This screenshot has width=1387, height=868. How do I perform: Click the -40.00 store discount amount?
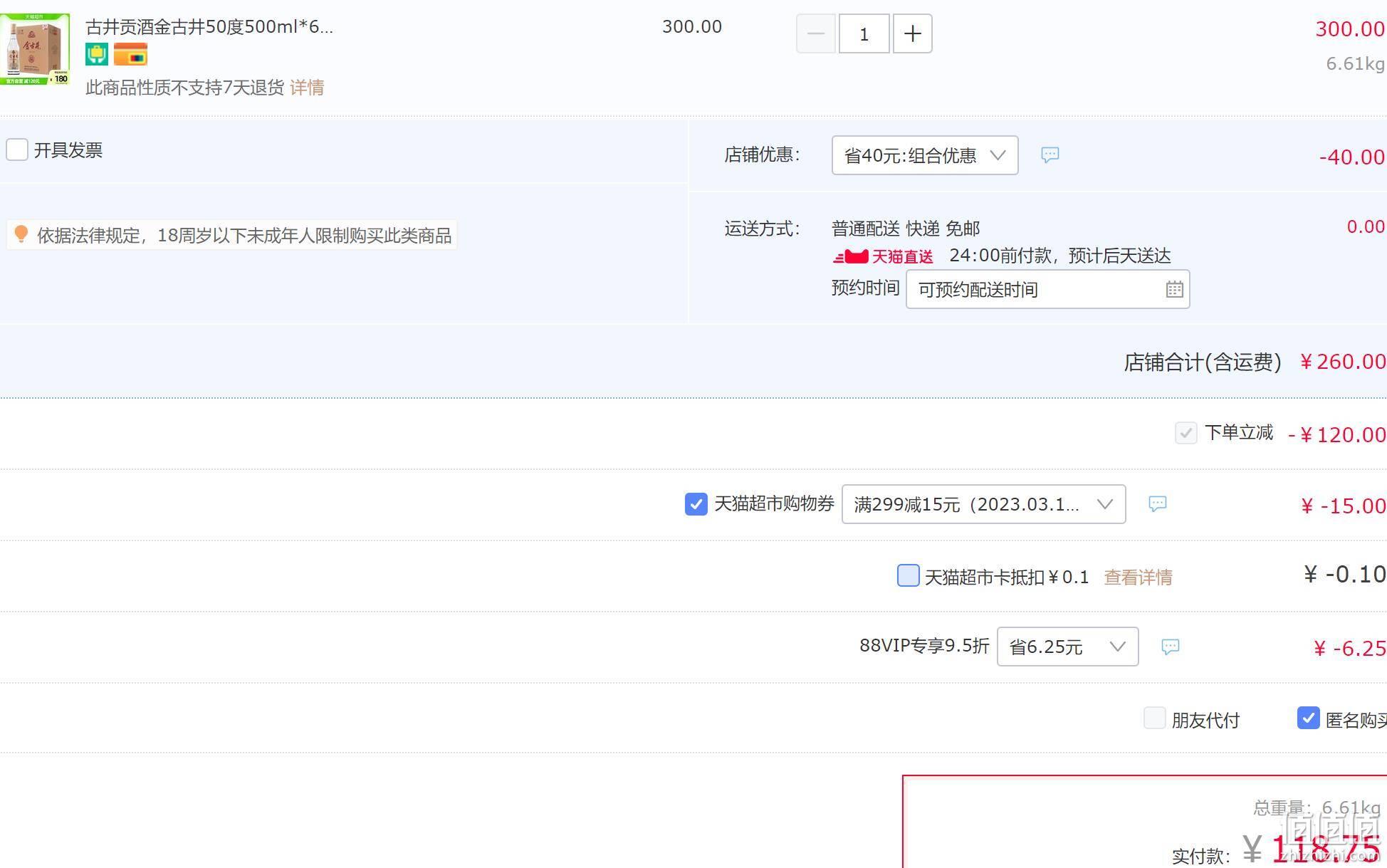pos(1352,157)
